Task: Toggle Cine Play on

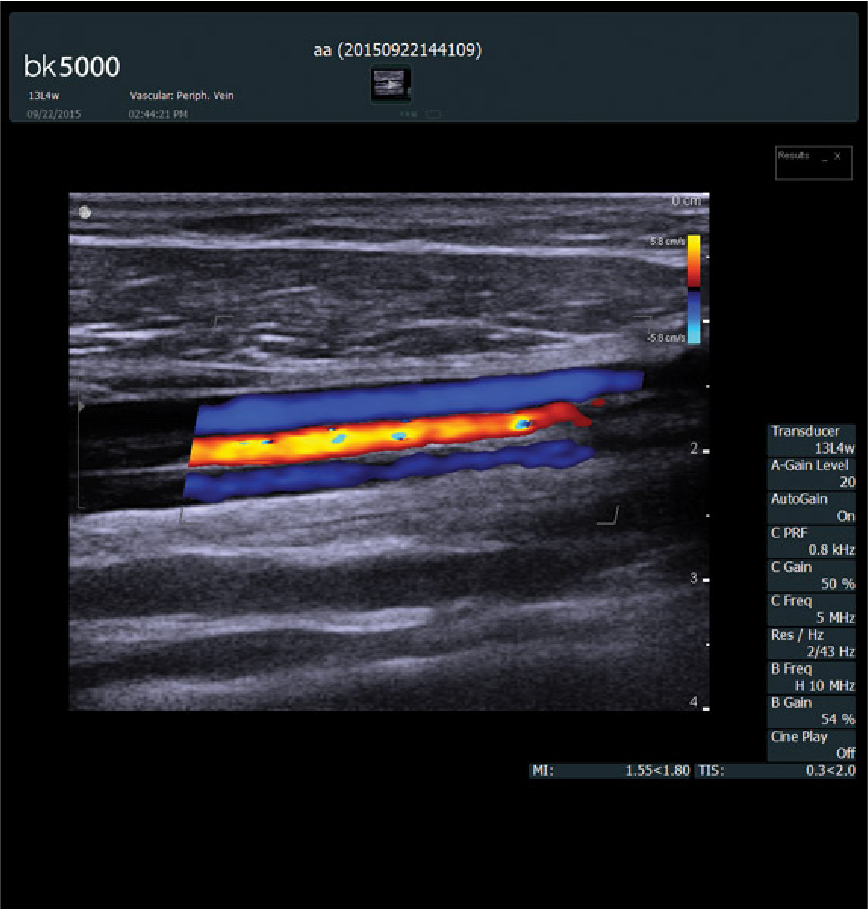Action: coord(812,745)
